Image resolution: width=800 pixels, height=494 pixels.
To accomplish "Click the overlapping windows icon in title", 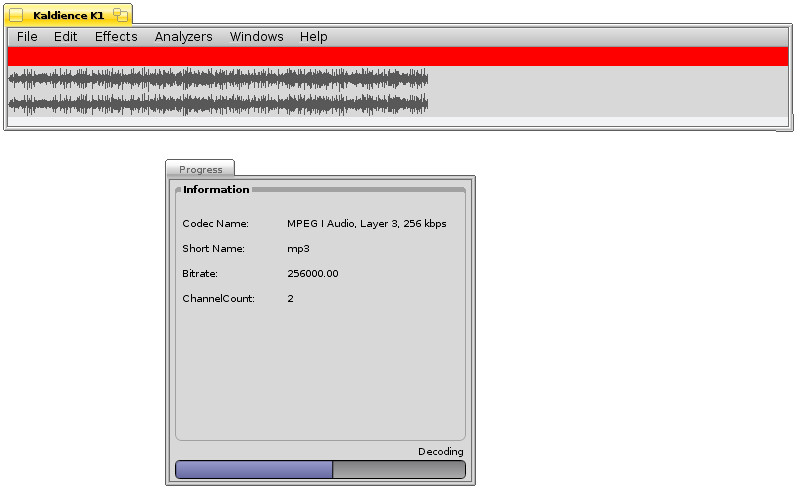I will (120, 15).
